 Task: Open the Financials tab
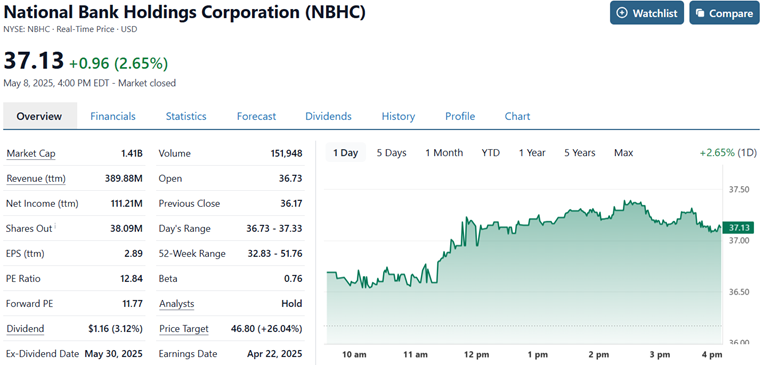(x=113, y=116)
